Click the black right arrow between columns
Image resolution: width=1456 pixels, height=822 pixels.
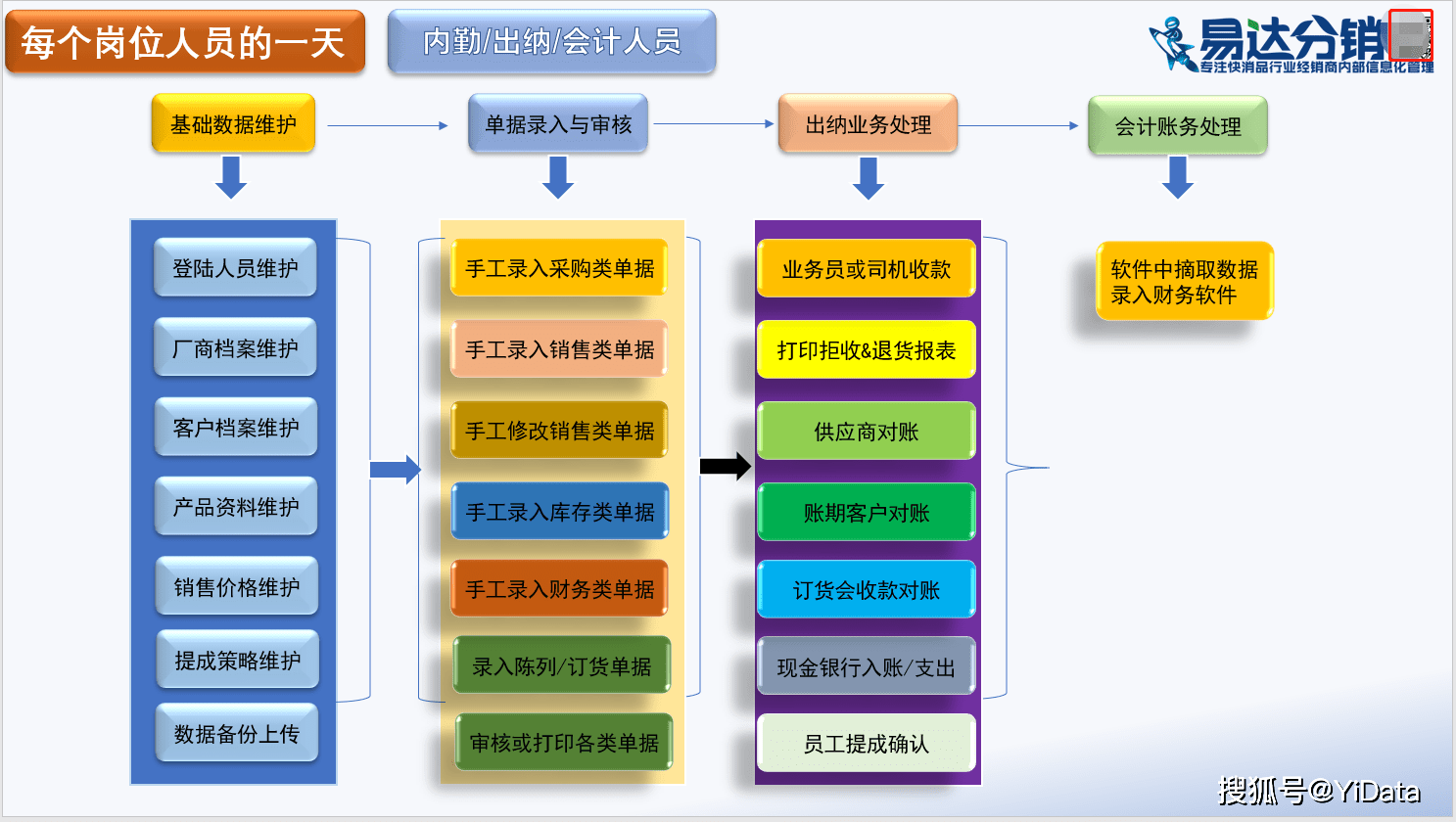coord(726,466)
